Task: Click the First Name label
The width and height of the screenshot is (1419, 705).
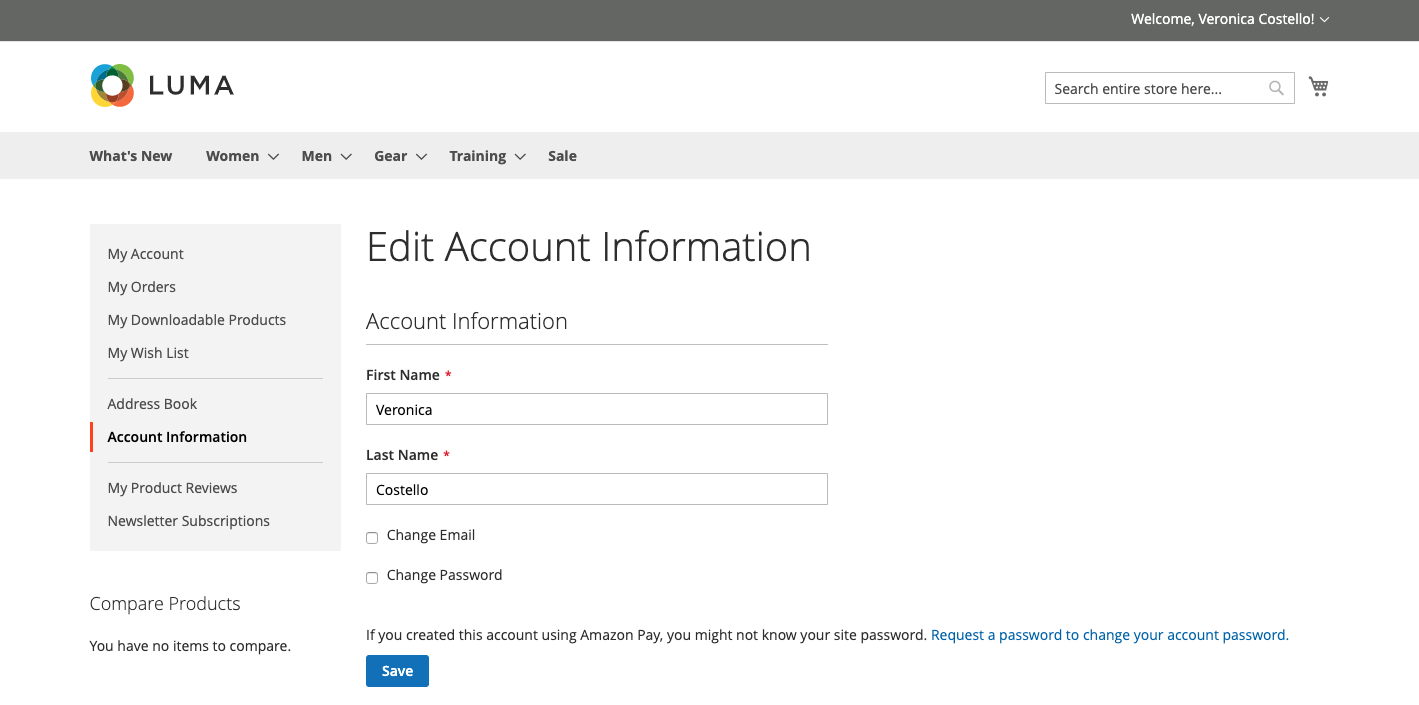Action: pos(403,375)
